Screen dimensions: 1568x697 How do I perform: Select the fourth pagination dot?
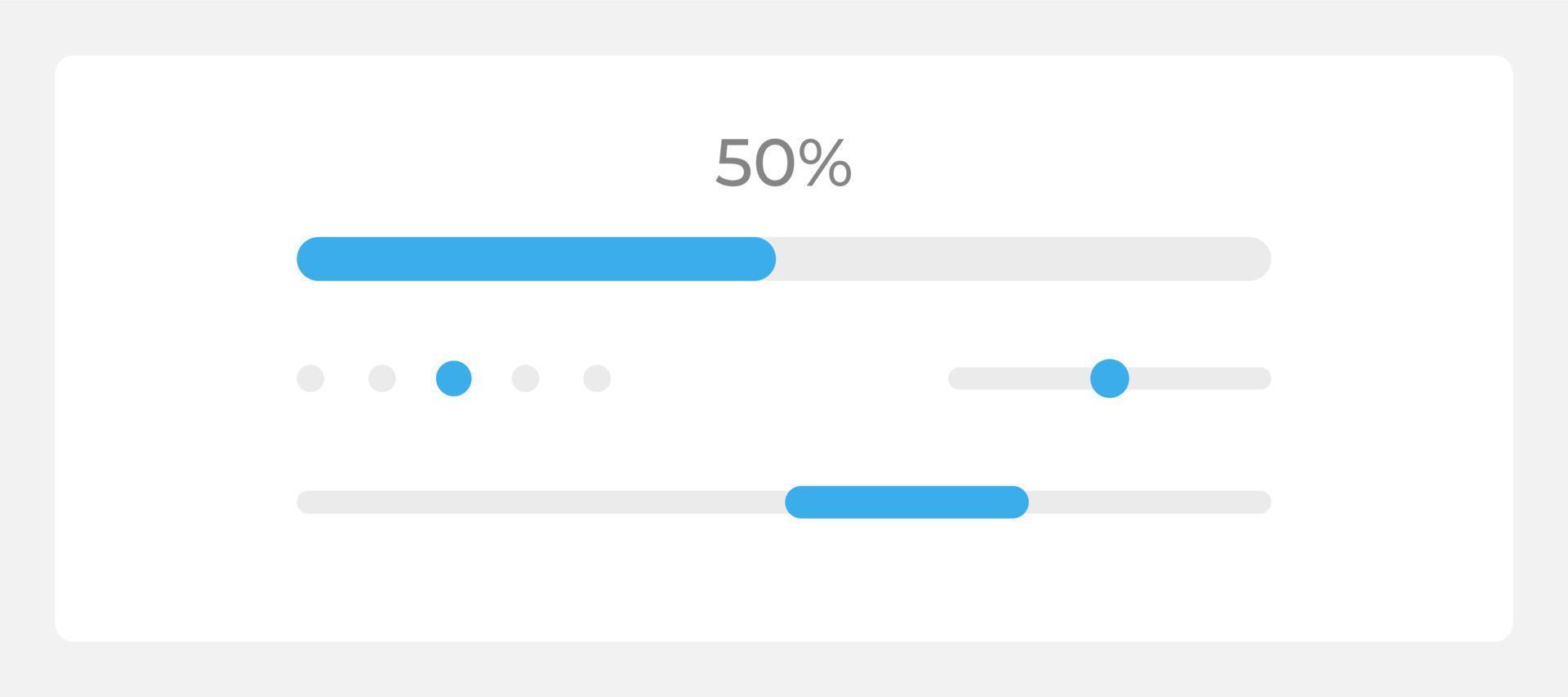click(525, 378)
